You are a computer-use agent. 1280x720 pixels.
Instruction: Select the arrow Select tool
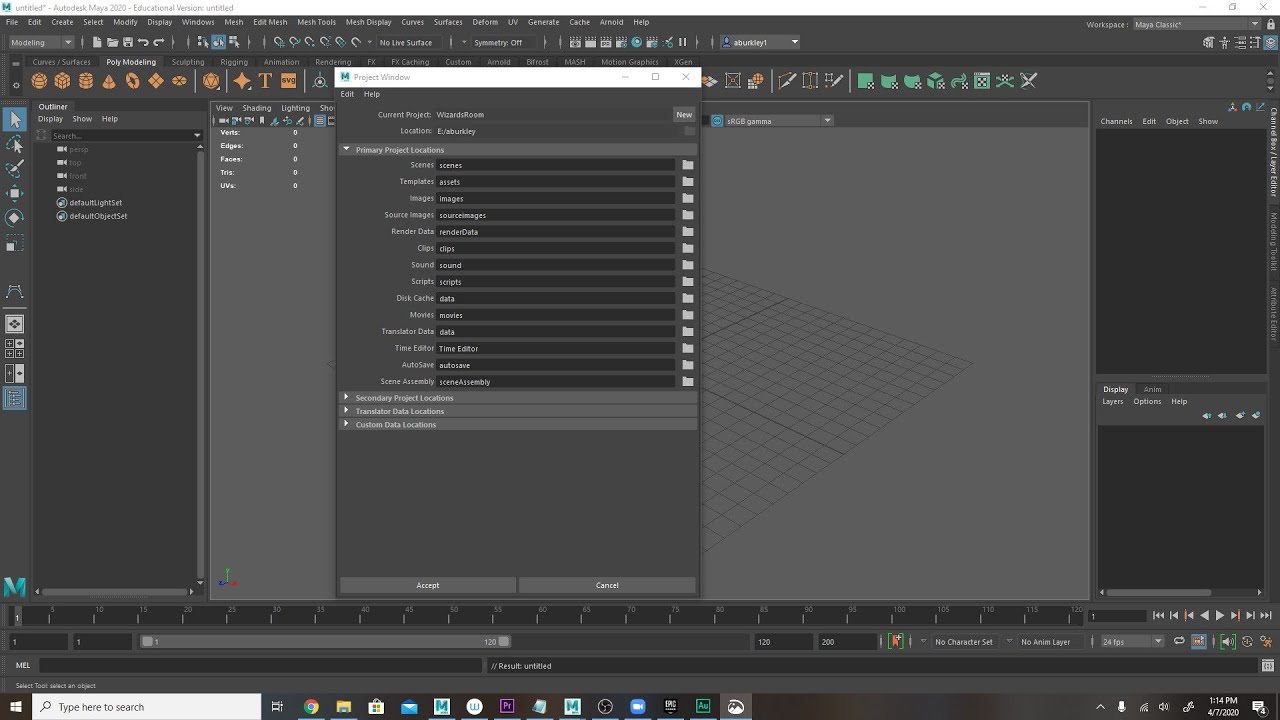point(15,120)
